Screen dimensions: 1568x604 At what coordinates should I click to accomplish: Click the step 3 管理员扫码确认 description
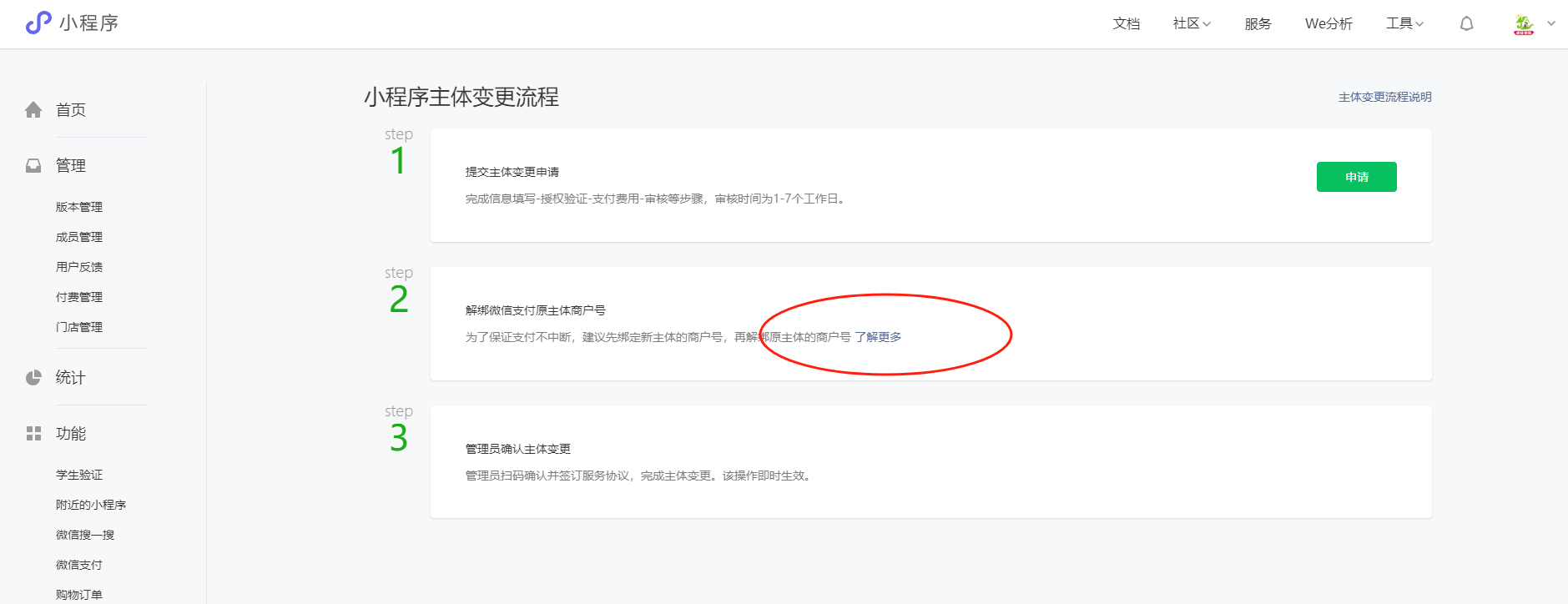coord(639,476)
